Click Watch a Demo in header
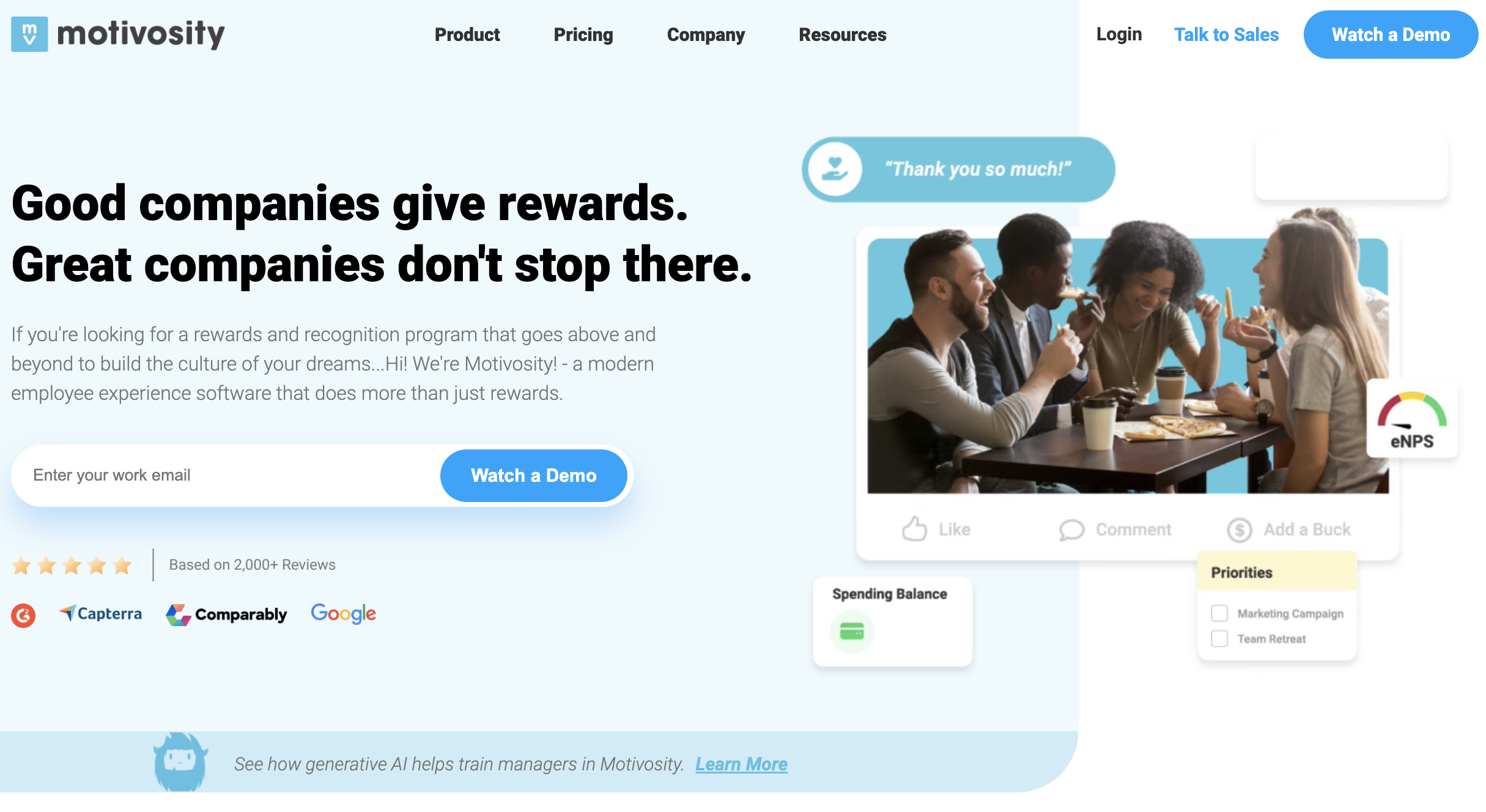 pos(1391,35)
